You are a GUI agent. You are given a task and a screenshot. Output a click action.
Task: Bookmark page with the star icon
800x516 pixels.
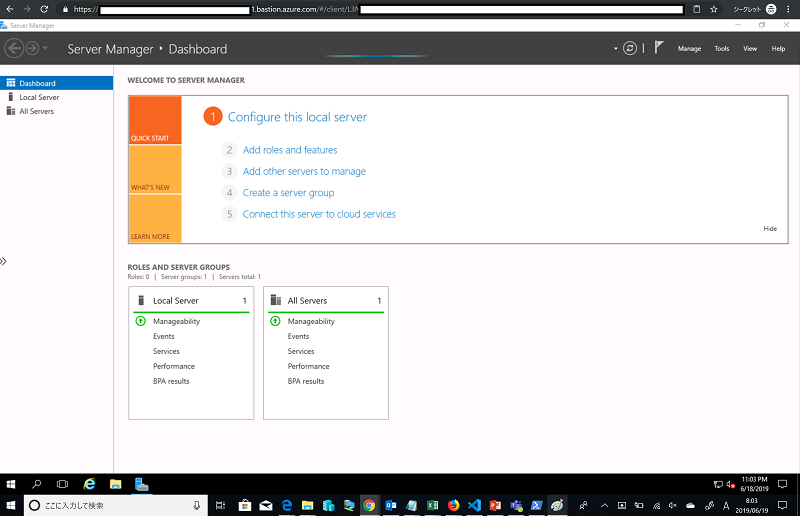713,8
